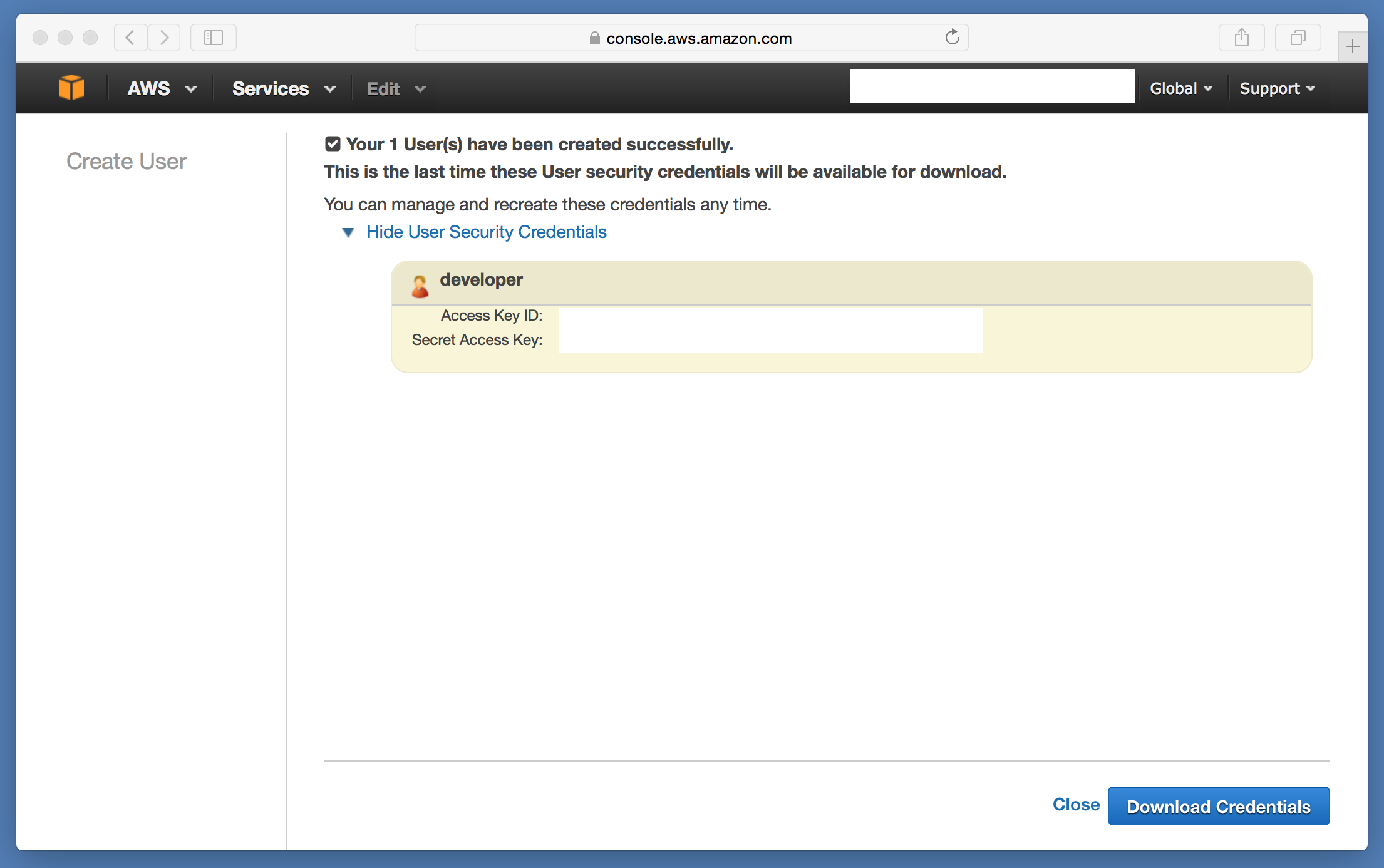Click the developer user avatar icon

[x=420, y=286]
